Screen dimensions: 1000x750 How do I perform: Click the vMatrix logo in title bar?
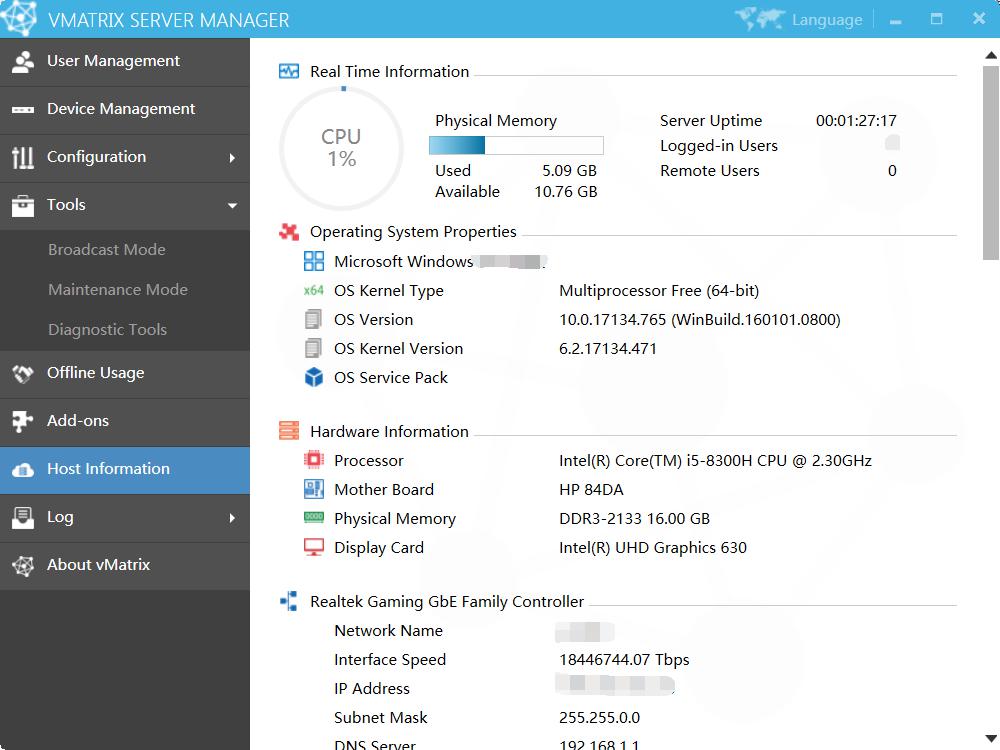18,18
